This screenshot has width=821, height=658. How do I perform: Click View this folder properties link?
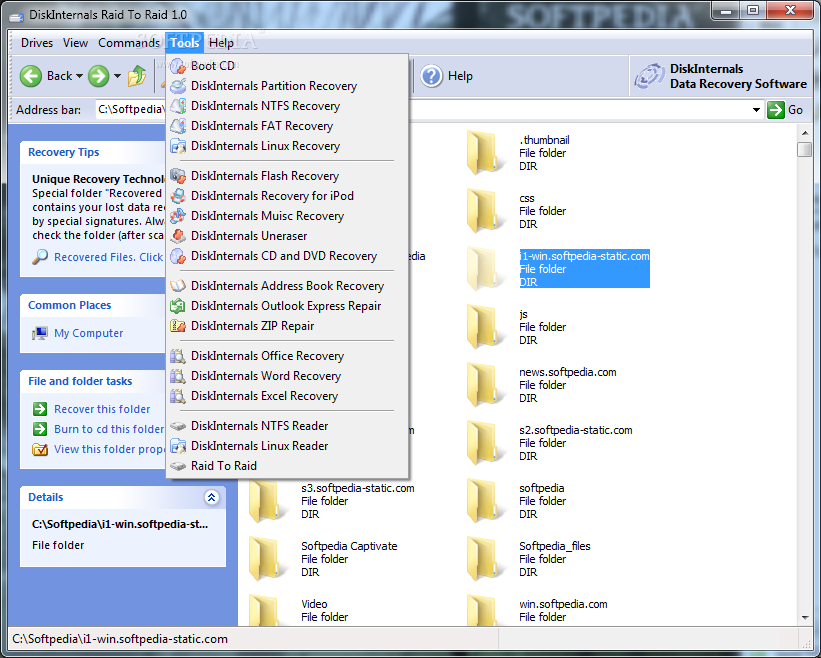[x=109, y=449]
